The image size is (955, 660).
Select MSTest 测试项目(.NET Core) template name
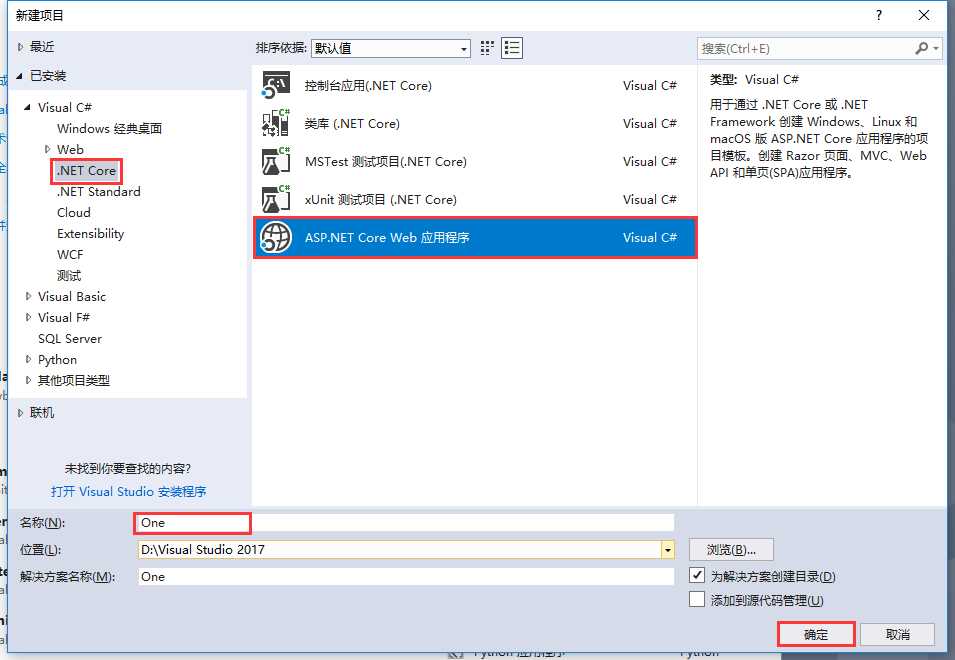[386, 161]
